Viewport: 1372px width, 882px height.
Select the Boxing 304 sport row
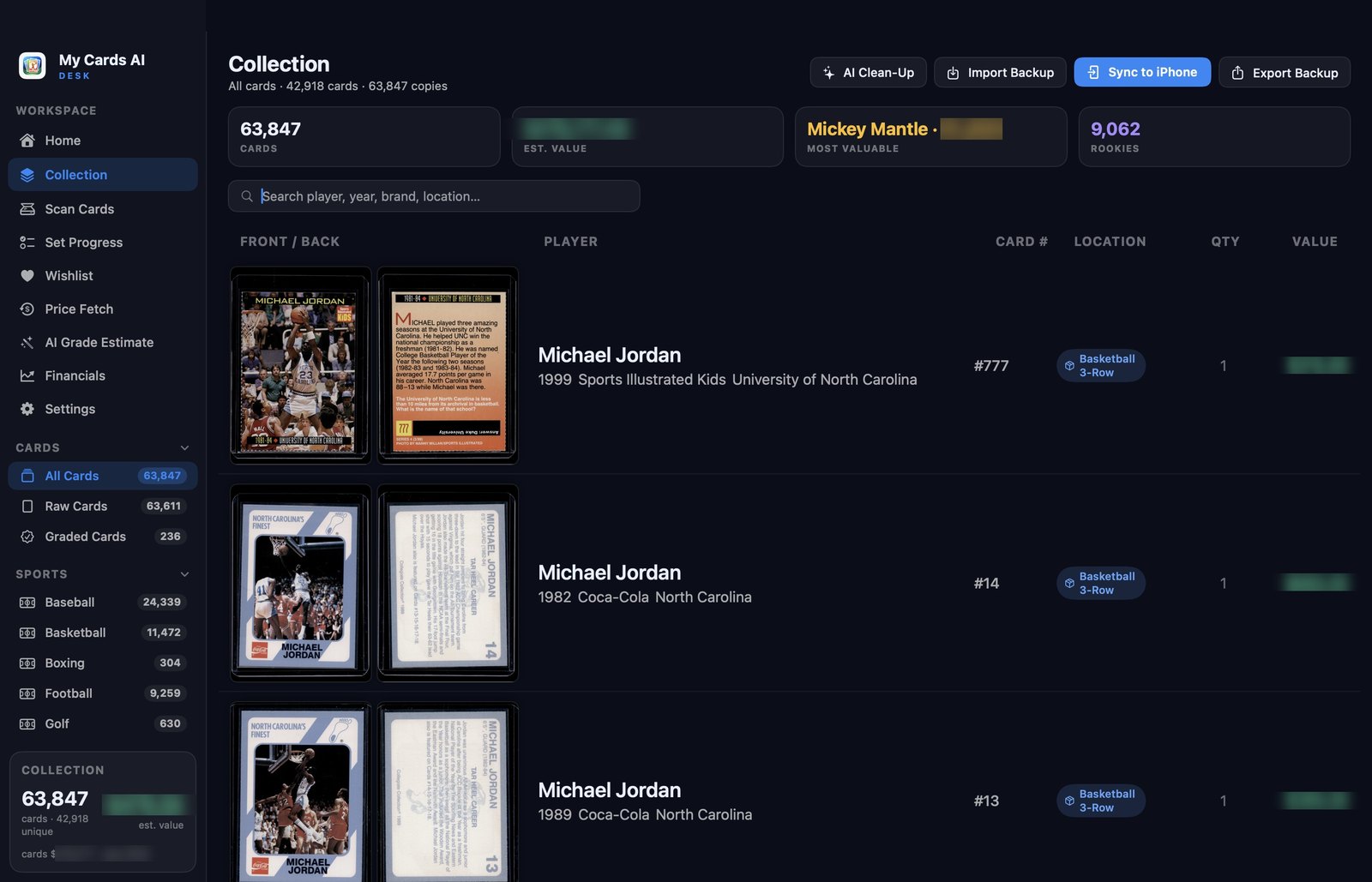103,663
